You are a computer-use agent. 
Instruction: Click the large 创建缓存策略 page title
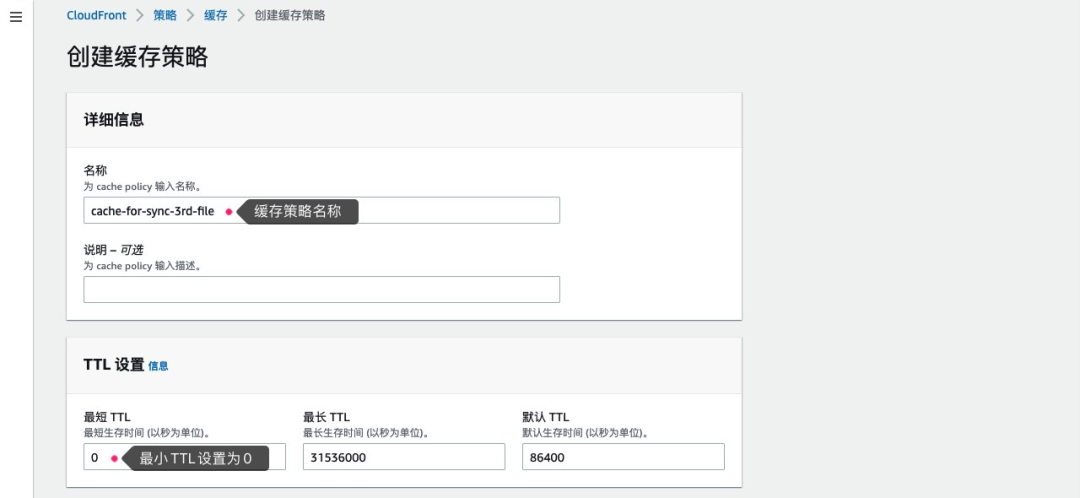[x=137, y=57]
